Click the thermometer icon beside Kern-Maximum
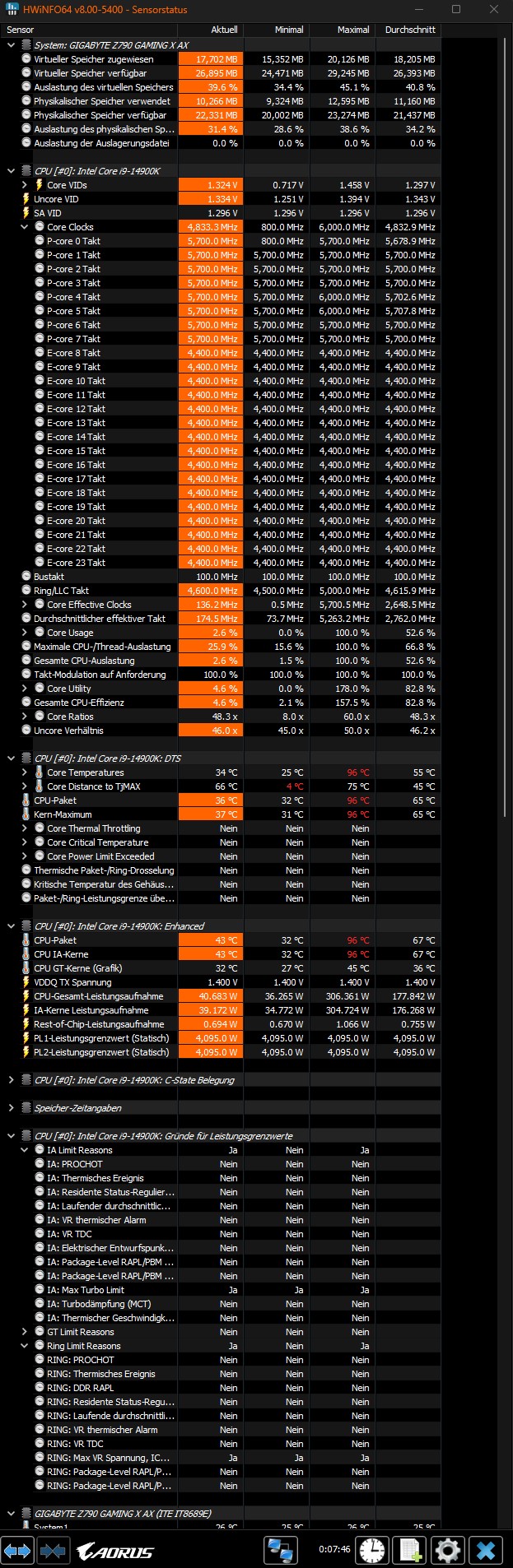This screenshot has width=513, height=1568. click(x=26, y=814)
